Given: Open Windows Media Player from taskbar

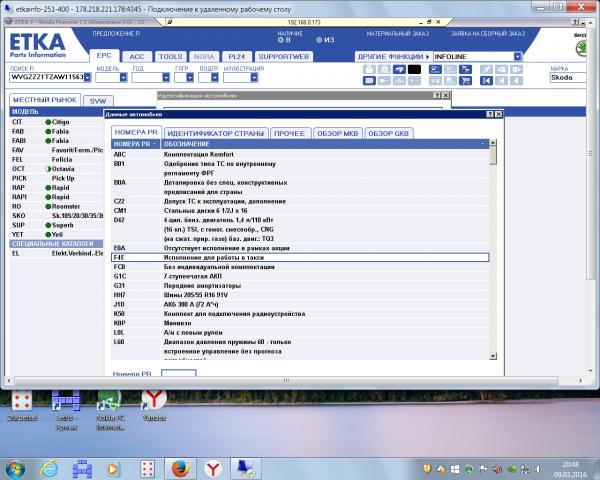Looking at the screenshot, I should click(x=114, y=469).
